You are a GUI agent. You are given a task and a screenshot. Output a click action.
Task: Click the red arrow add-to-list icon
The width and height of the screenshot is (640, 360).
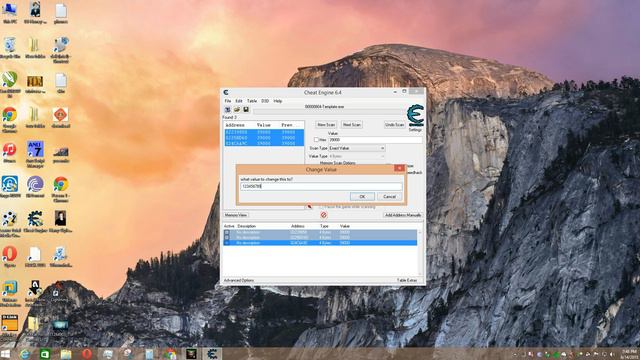309,207
